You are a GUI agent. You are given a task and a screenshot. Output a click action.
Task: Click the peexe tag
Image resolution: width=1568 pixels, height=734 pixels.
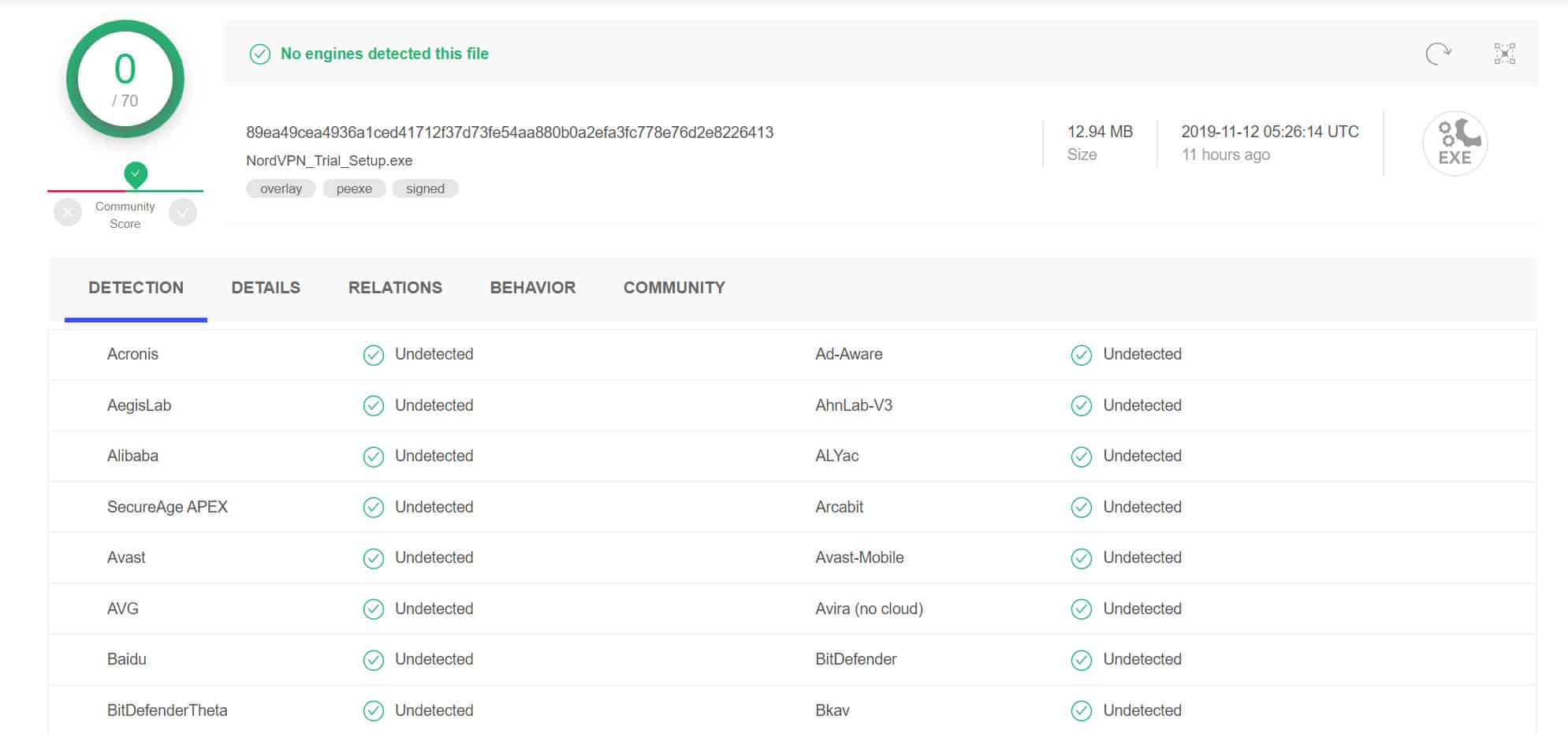[354, 188]
